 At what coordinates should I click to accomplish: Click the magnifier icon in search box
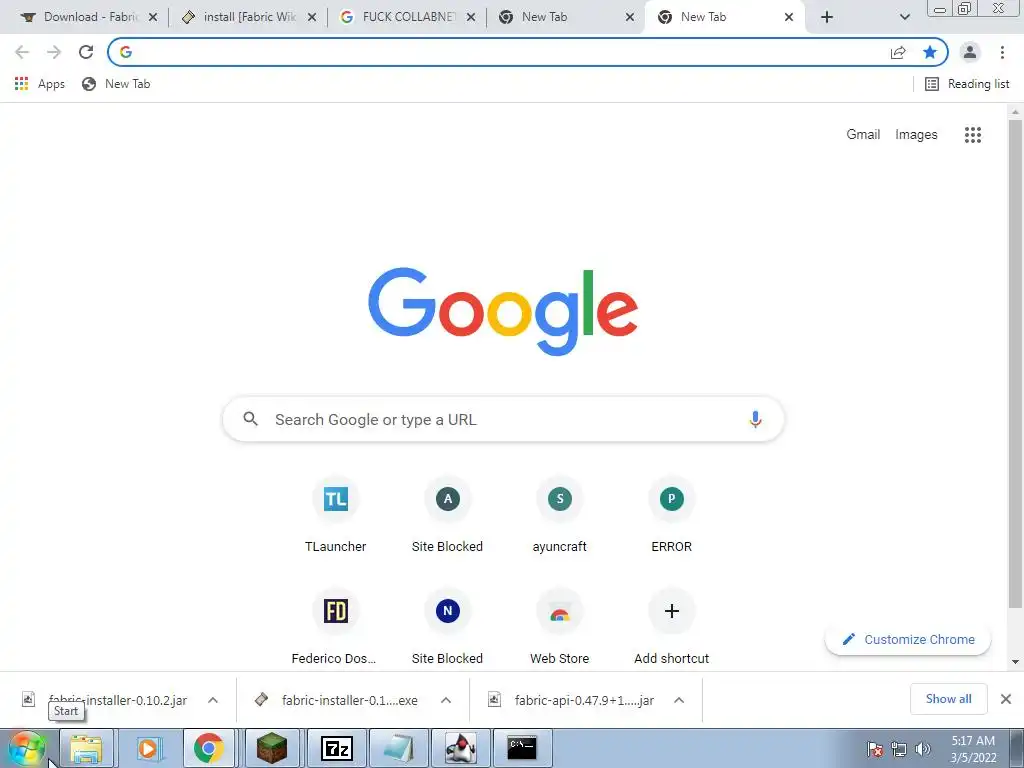coord(251,419)
